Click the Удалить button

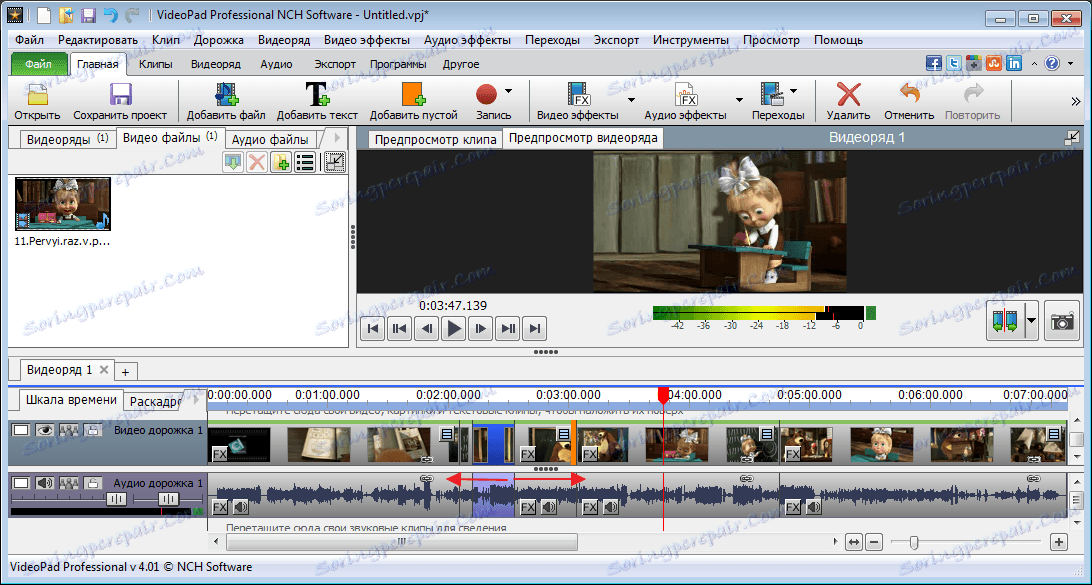pyautogui.click(x=848, y=101)
